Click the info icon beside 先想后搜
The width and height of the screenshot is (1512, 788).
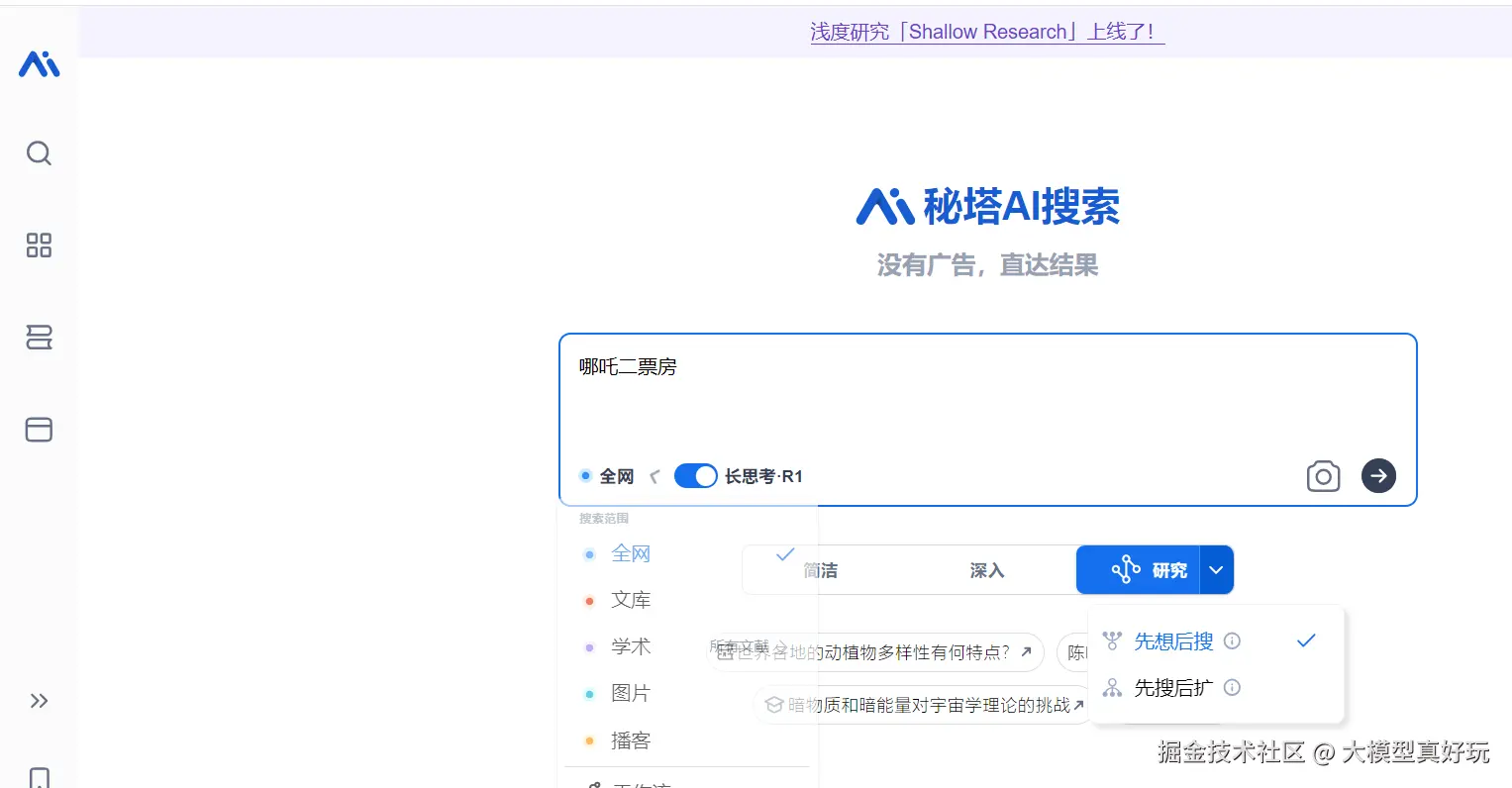coord(1233,640)
